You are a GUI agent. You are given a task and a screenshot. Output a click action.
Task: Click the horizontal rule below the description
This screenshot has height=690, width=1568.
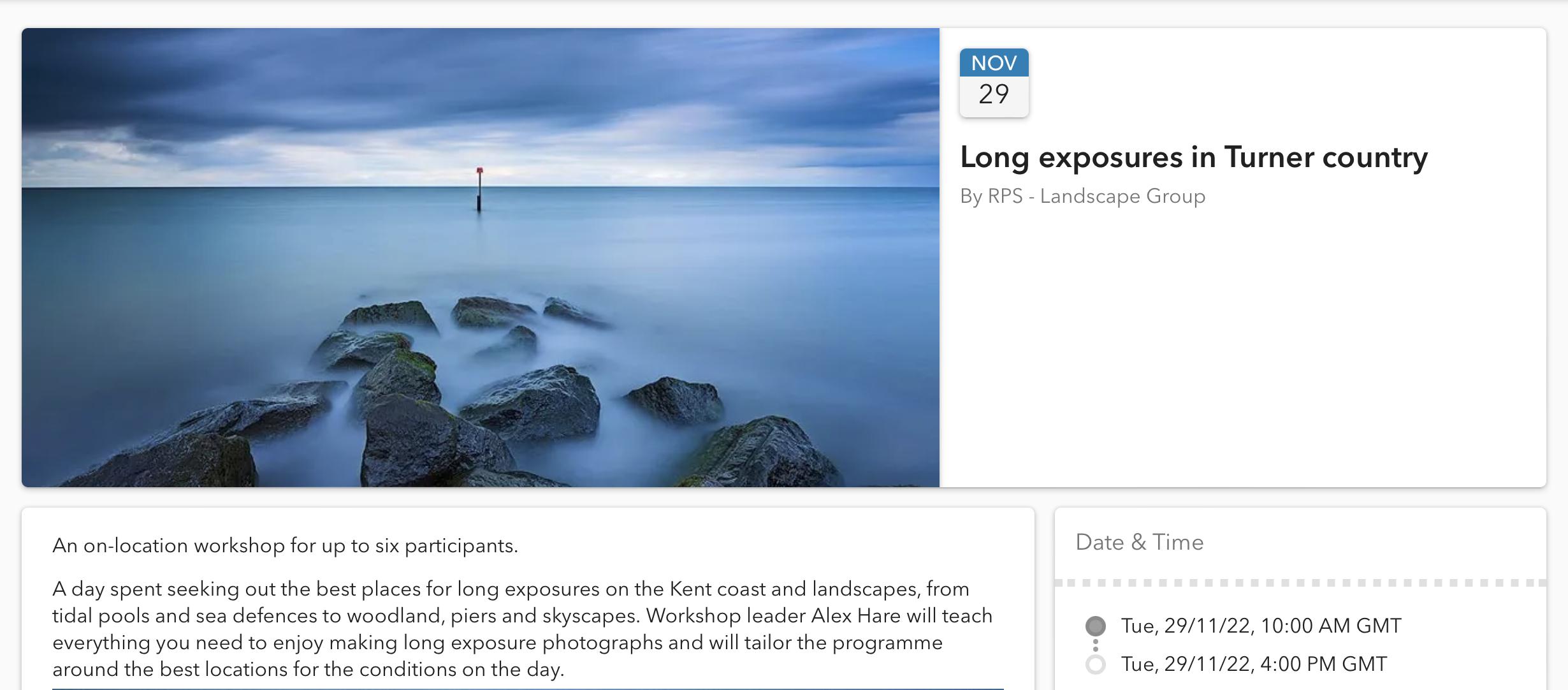[x=528, y=689]
